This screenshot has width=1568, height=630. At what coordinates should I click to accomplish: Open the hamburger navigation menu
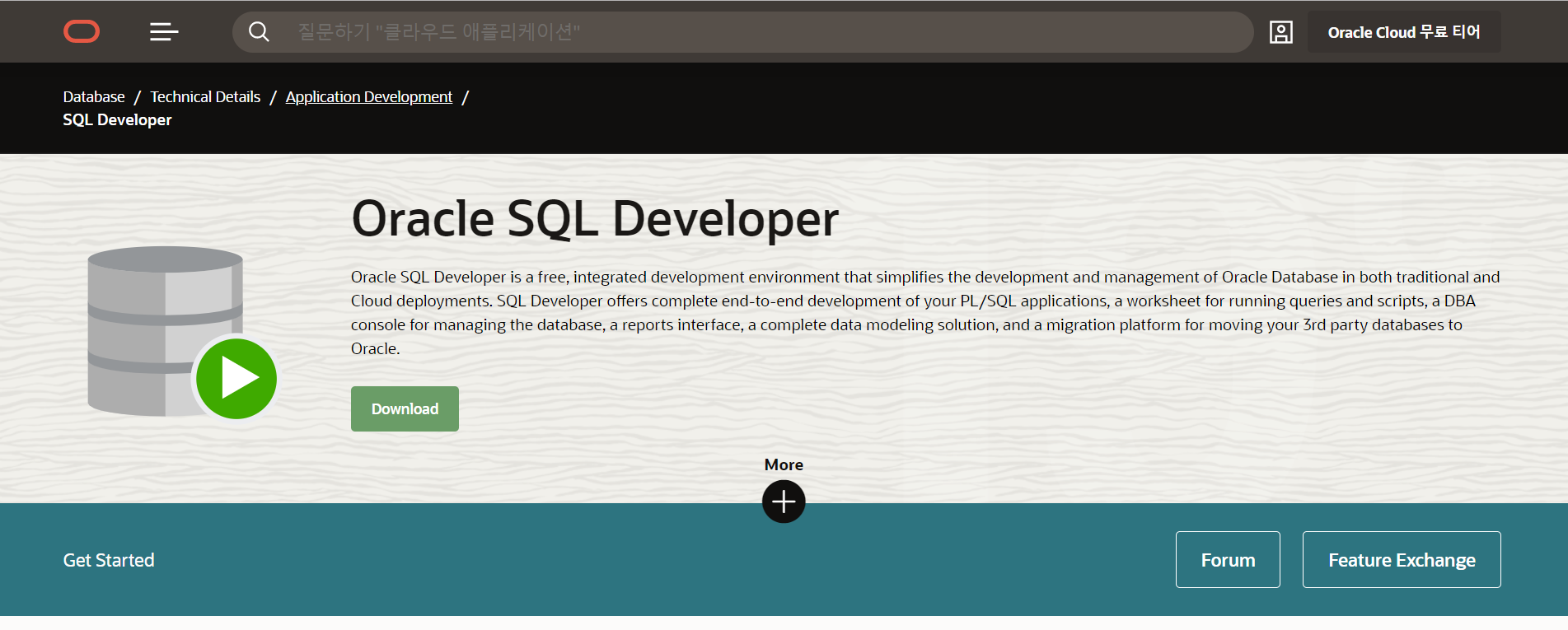(164, 31)
